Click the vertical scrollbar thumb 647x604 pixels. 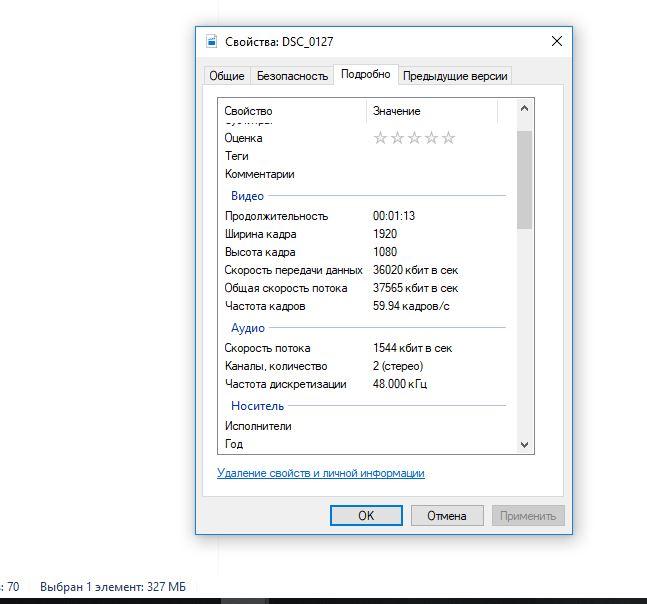(524, 180)
